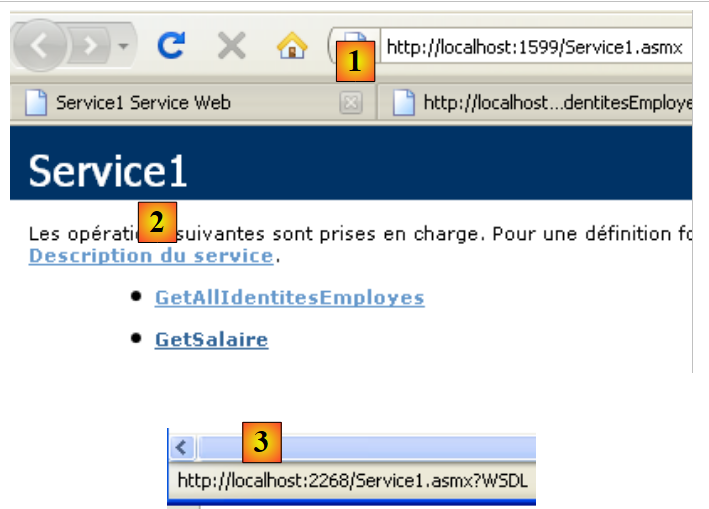Open the recent pages history dropdown arrow
The width and height of the screenshot is (709, 509).
coord(123,47)
